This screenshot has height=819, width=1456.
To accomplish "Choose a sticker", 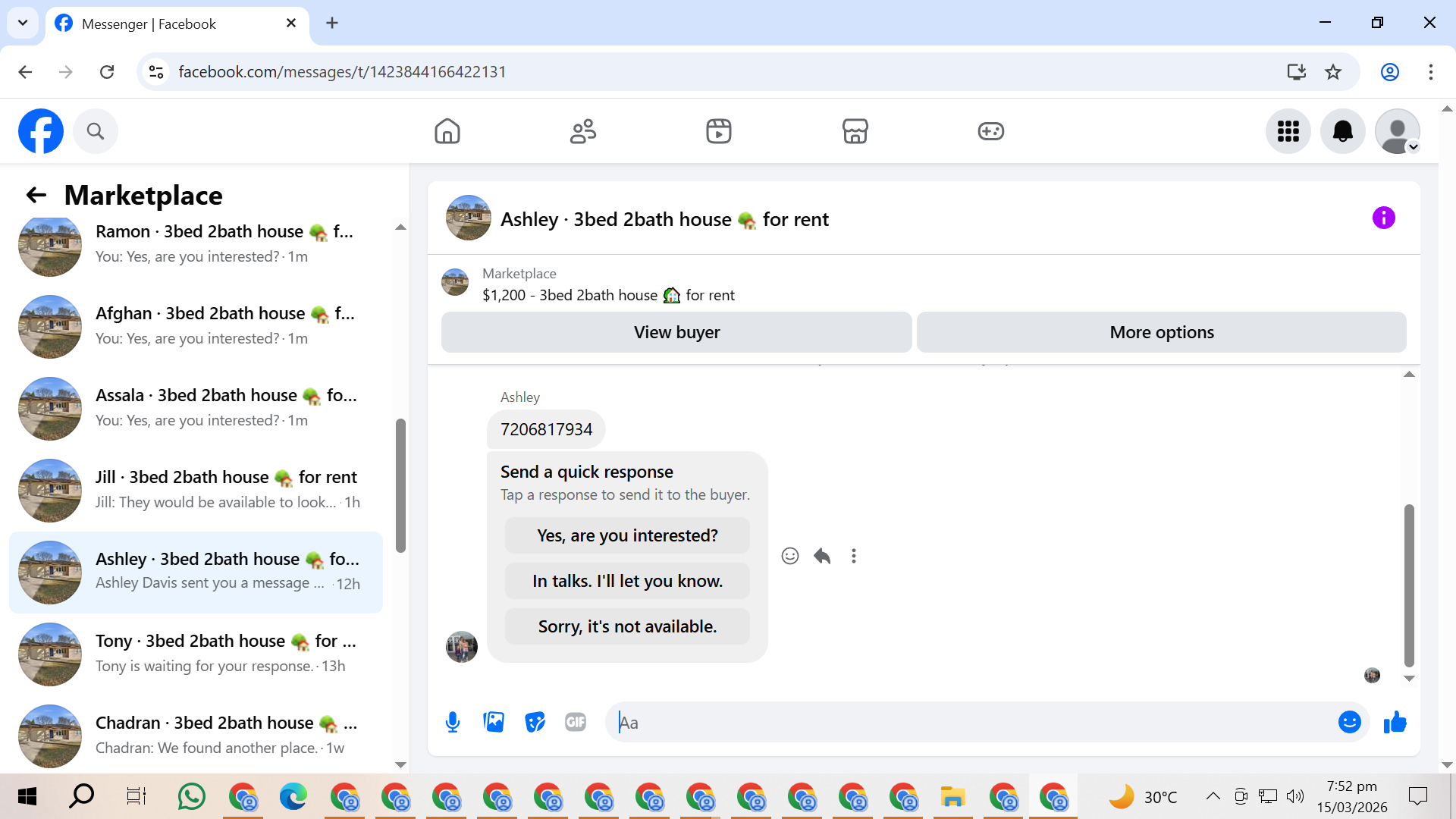I will (x=535, y=723).
